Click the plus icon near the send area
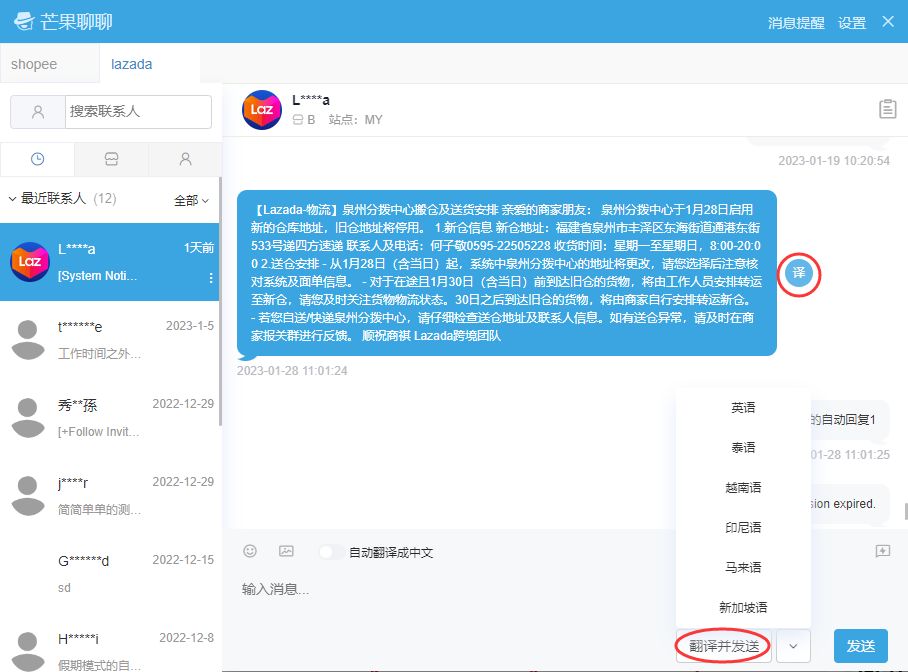This screenshot has width=908, height=672. [882, 550]
